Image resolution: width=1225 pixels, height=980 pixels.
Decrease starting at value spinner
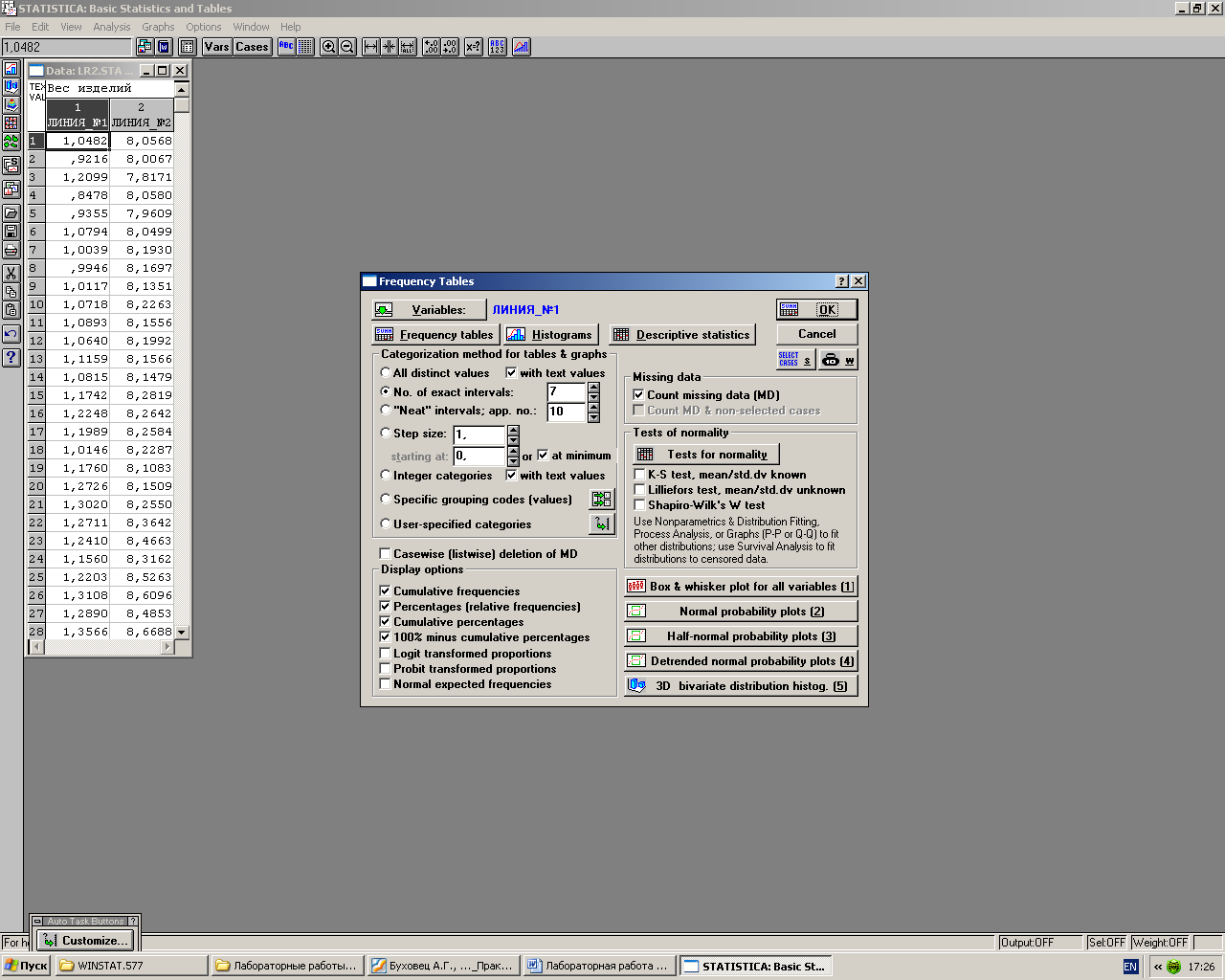pyautogui.click(x=513, y=461)
